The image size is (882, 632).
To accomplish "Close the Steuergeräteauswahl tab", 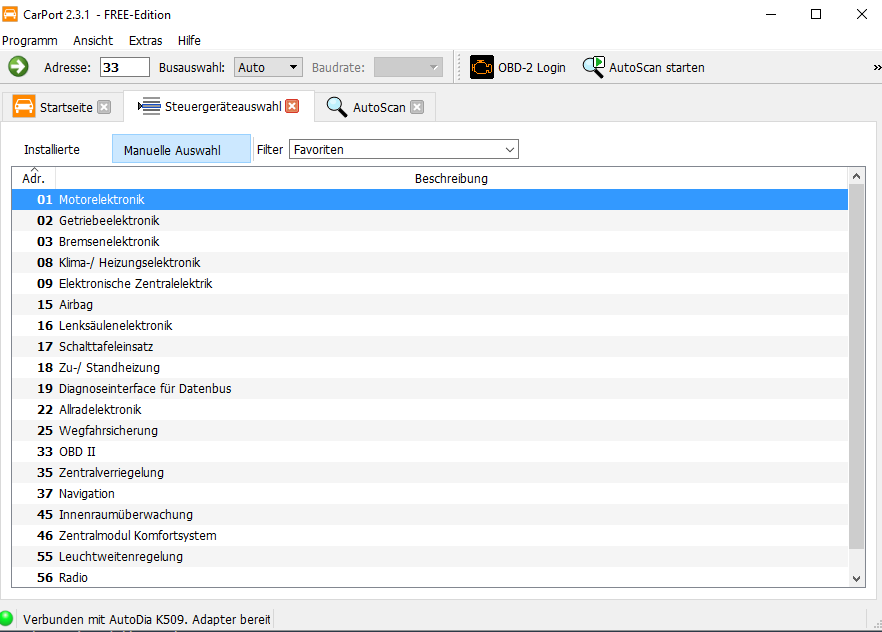I will click(x=292, y=106).
